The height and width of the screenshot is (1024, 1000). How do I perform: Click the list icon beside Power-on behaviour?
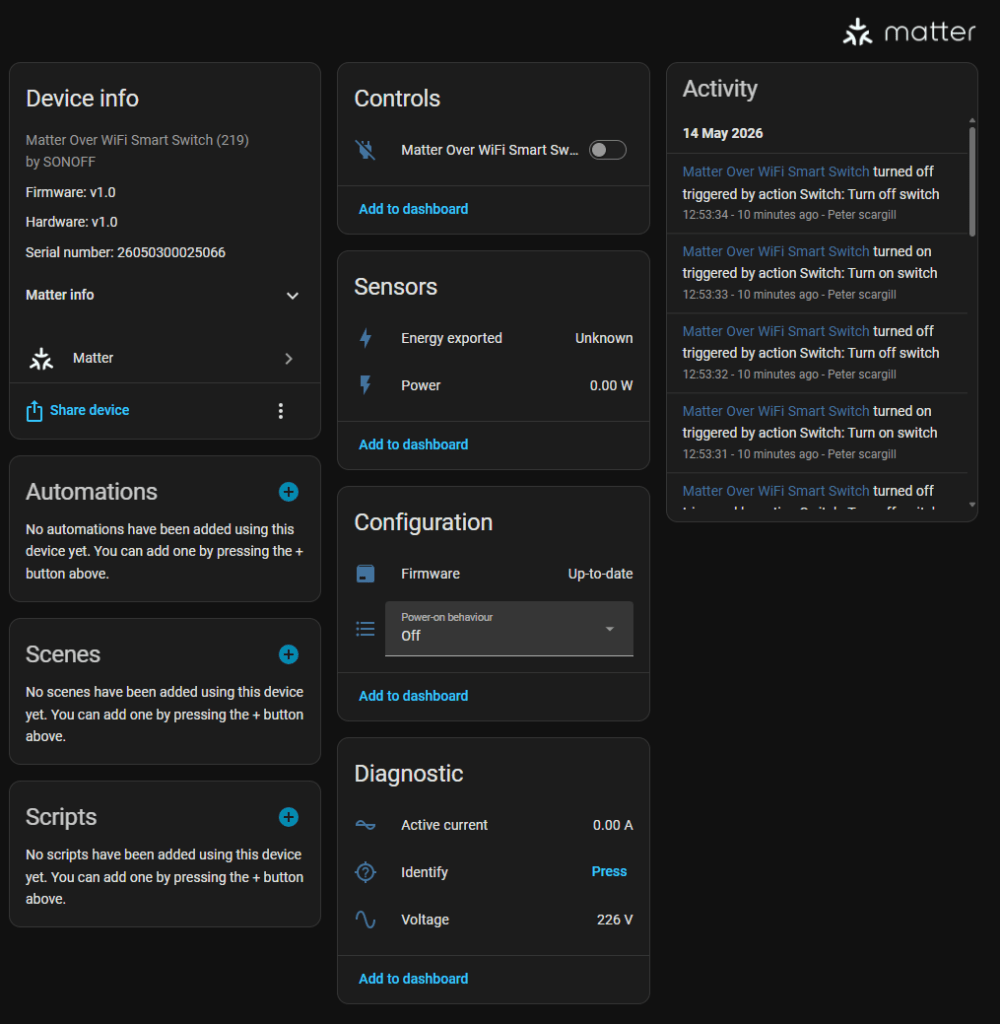(x=366, y=629)
